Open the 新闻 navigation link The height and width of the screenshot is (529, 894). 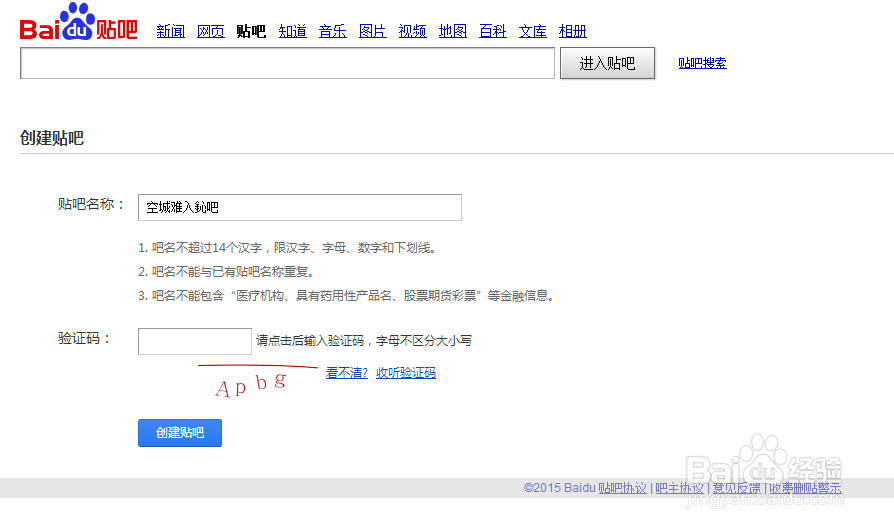(170, 31)
